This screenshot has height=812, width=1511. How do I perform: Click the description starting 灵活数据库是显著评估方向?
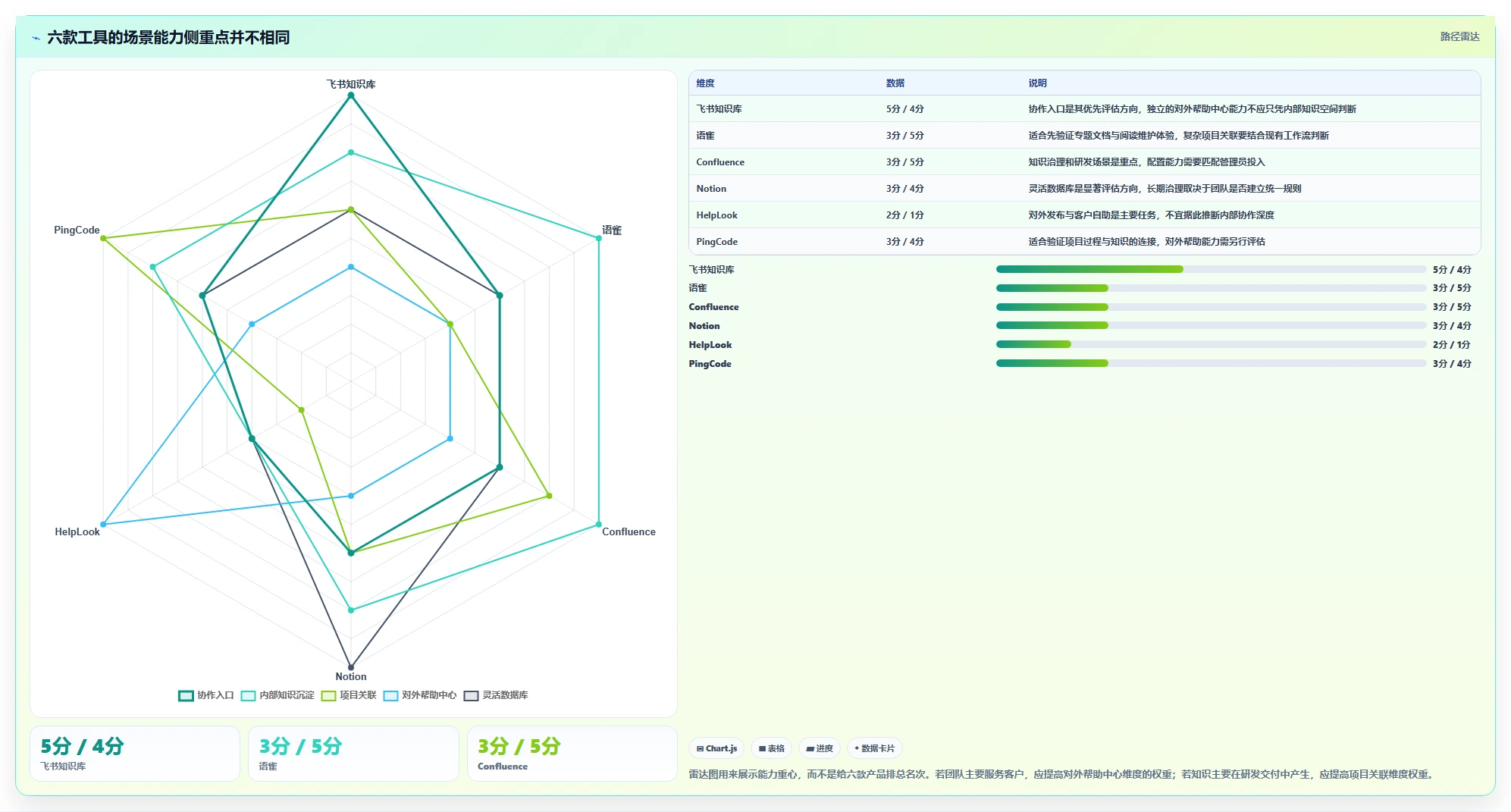[x=1165, y=189]
